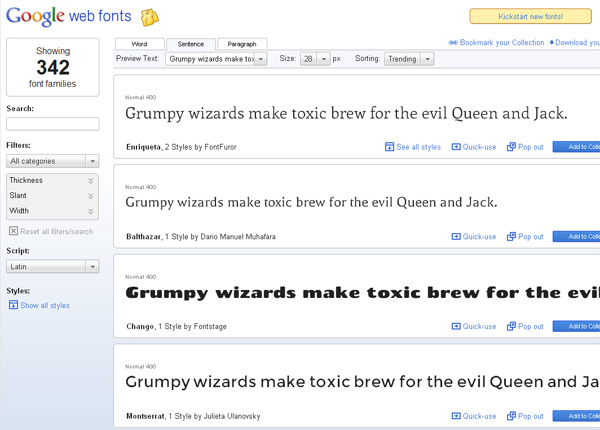Viewport: 600px width, 430px height.
Task: Click the Quick-use arrow icon for Montserrat
Action: 456,416
